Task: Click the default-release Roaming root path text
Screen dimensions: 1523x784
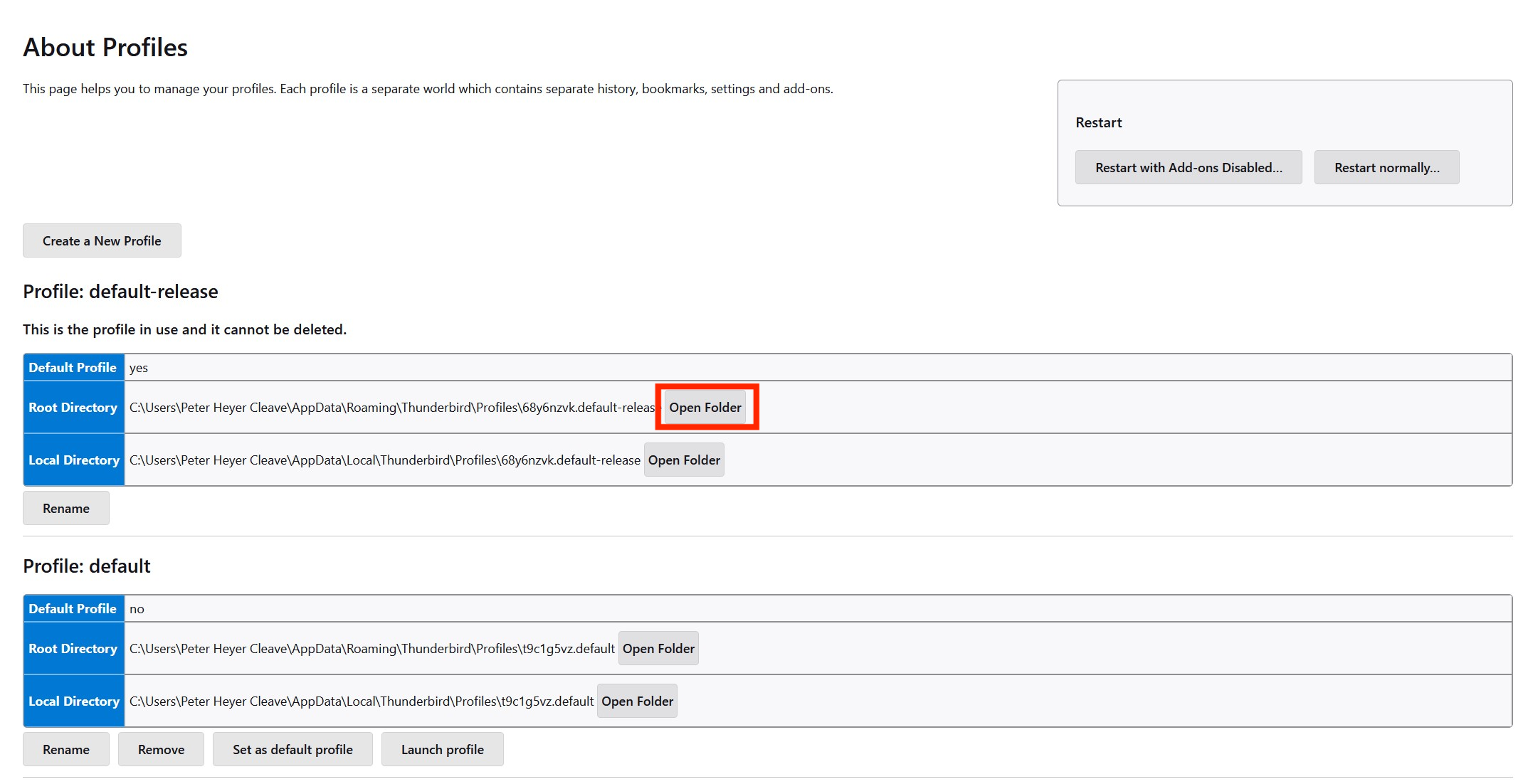Action: [x=391, y=408]
